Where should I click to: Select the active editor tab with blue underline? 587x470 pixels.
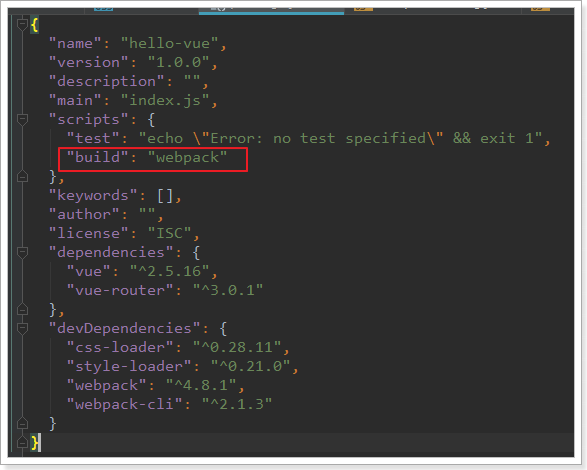tap(271, 10)
